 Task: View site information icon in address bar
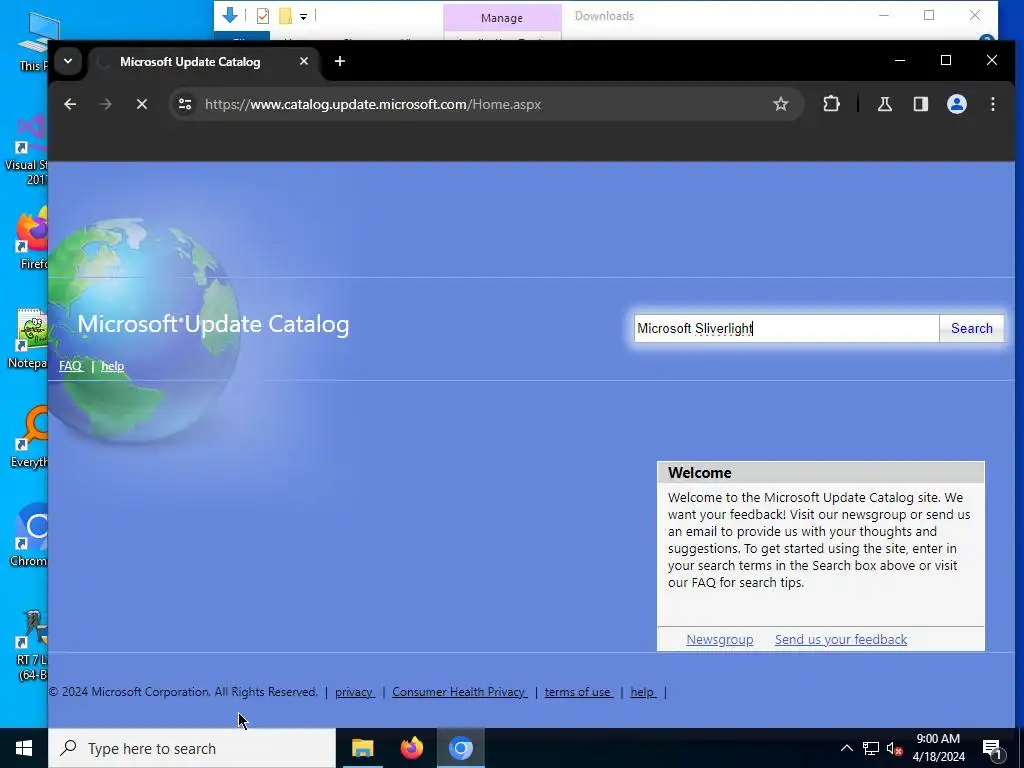pos(185,104)
